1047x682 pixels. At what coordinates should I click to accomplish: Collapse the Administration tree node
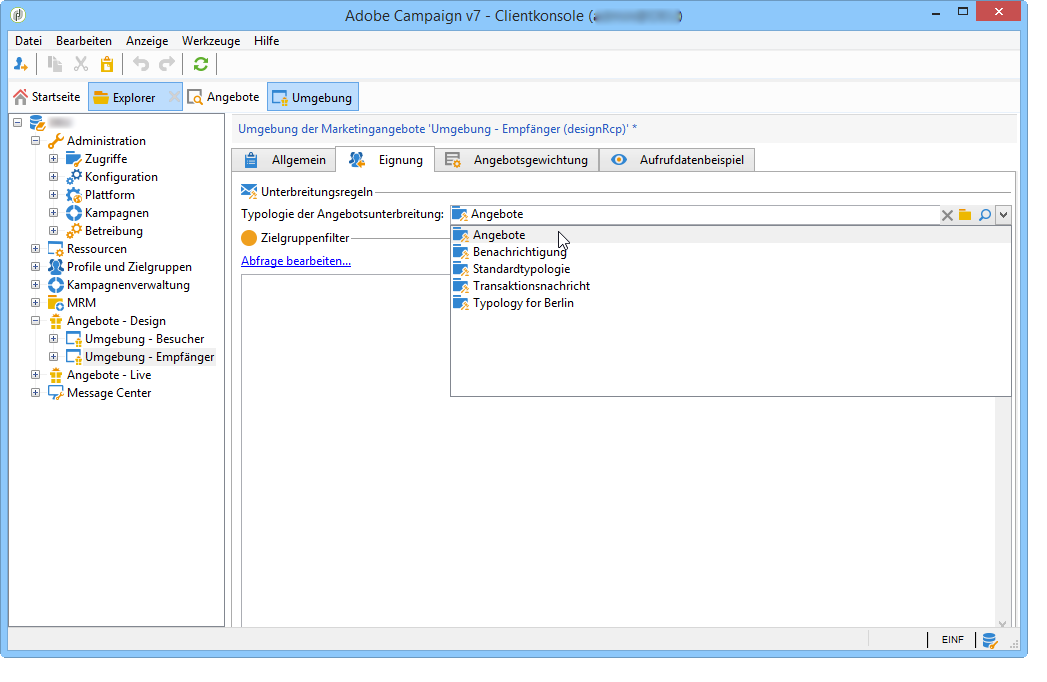(x=35, y=141)
